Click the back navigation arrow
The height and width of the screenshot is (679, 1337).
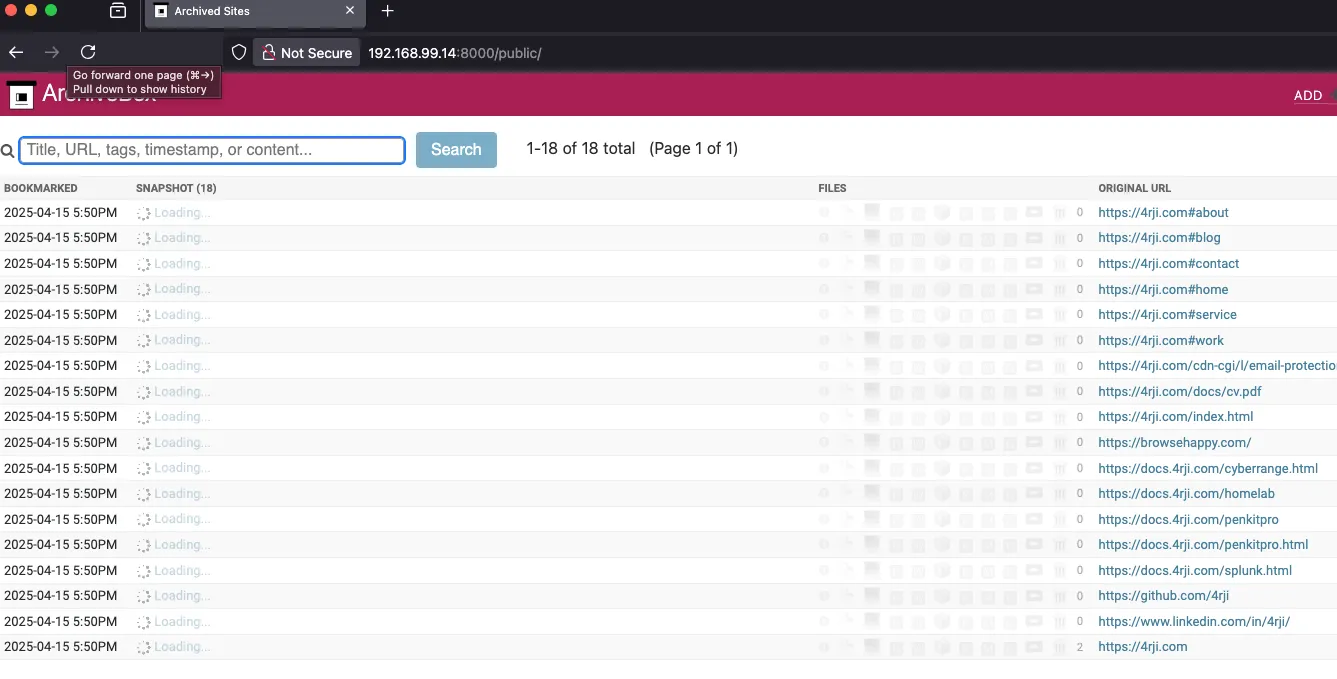pos(17,52)
